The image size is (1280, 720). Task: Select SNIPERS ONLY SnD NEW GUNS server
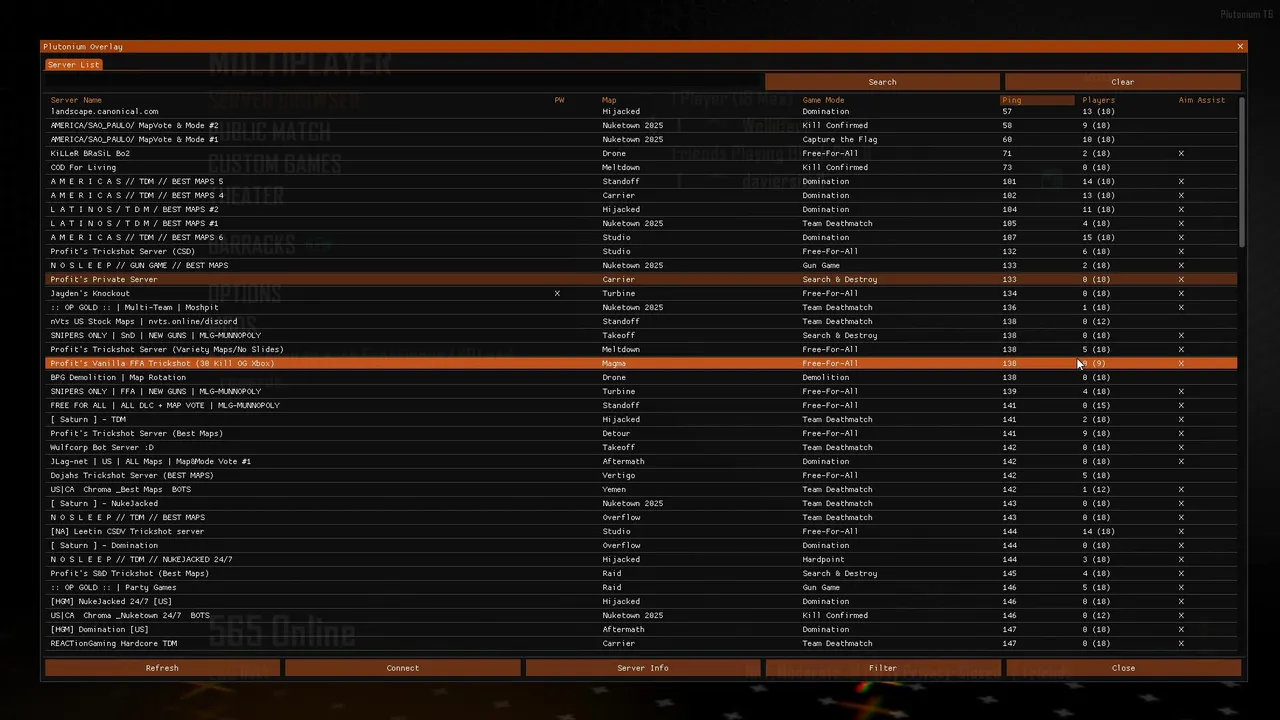point(641,335)
